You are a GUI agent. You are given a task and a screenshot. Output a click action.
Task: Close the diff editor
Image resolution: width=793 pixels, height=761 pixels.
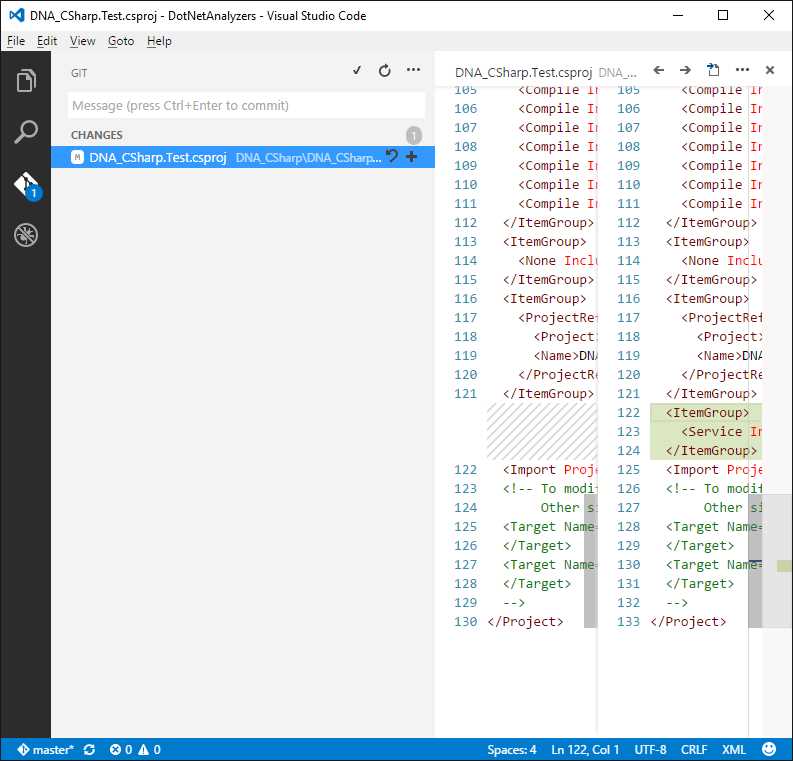[770, 70]
